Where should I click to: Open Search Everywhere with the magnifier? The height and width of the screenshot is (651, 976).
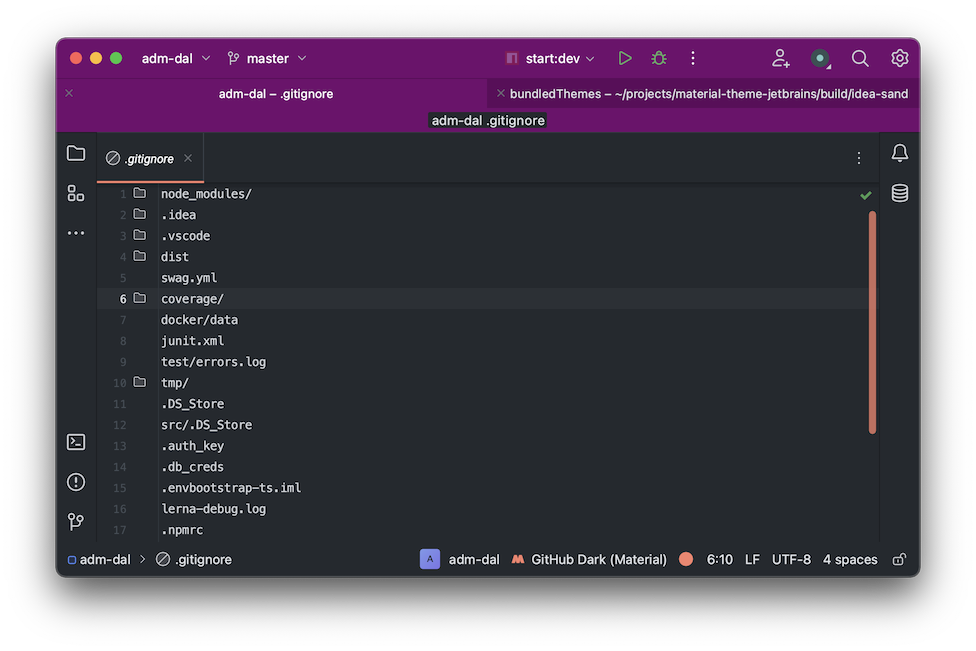coord(860,58)
